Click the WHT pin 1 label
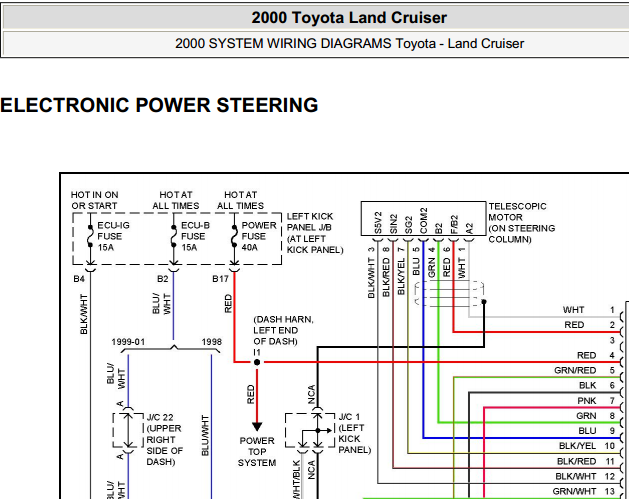Screen dimensions: 629x499 573,310
